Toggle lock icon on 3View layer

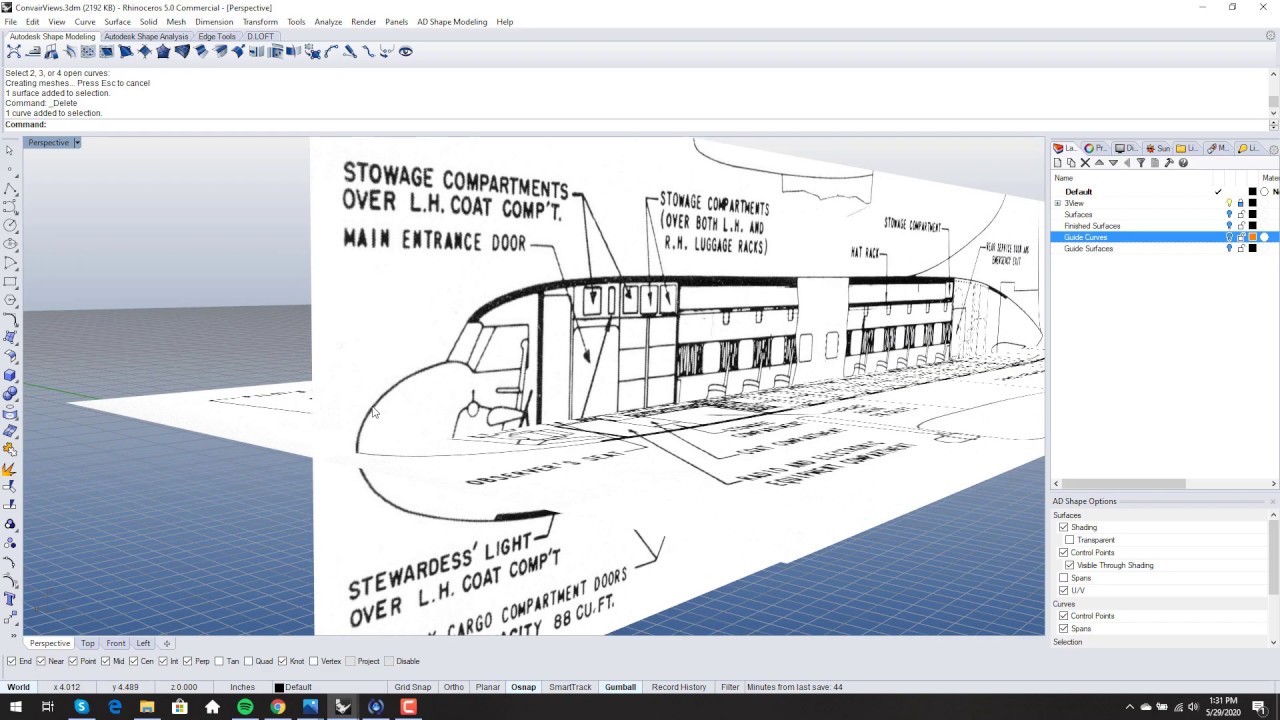pyautogui.click(x=1241, y=203)
